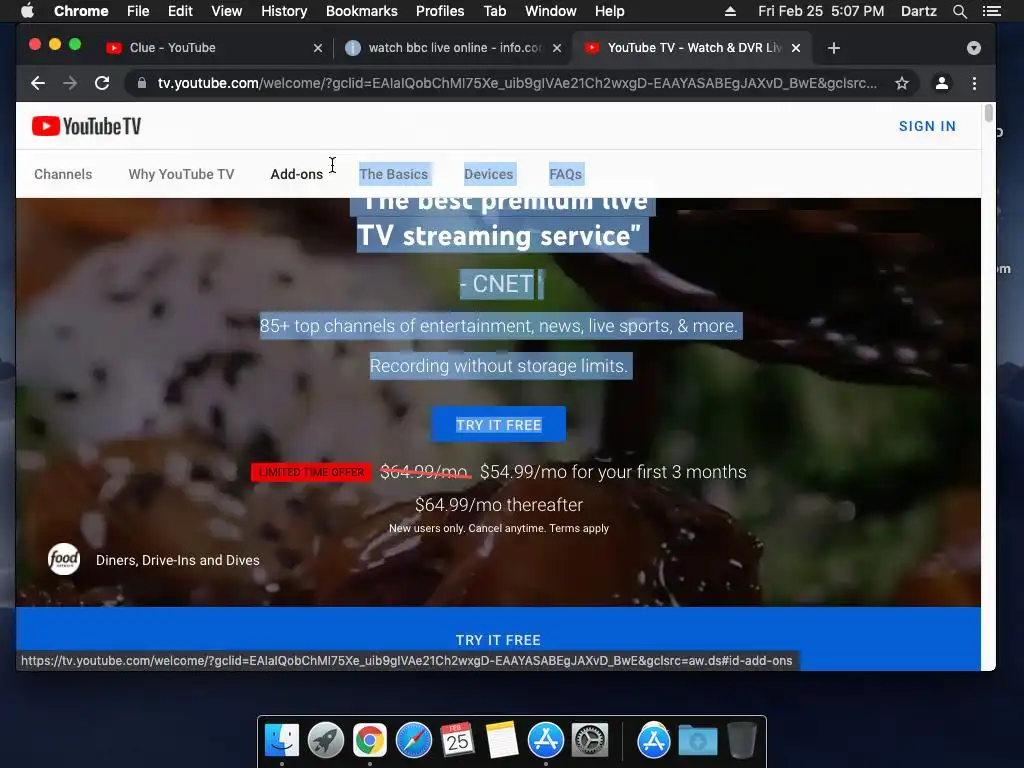Open Notes from the dock

point(502,740)
